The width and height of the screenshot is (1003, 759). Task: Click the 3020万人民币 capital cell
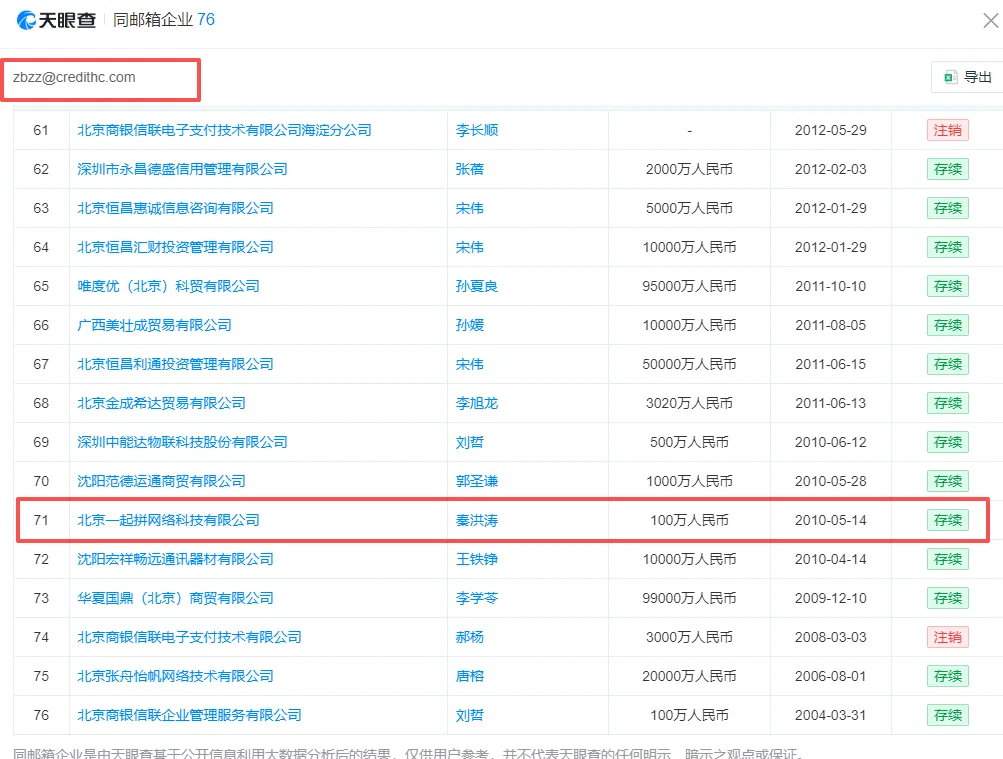pos(689,403)
